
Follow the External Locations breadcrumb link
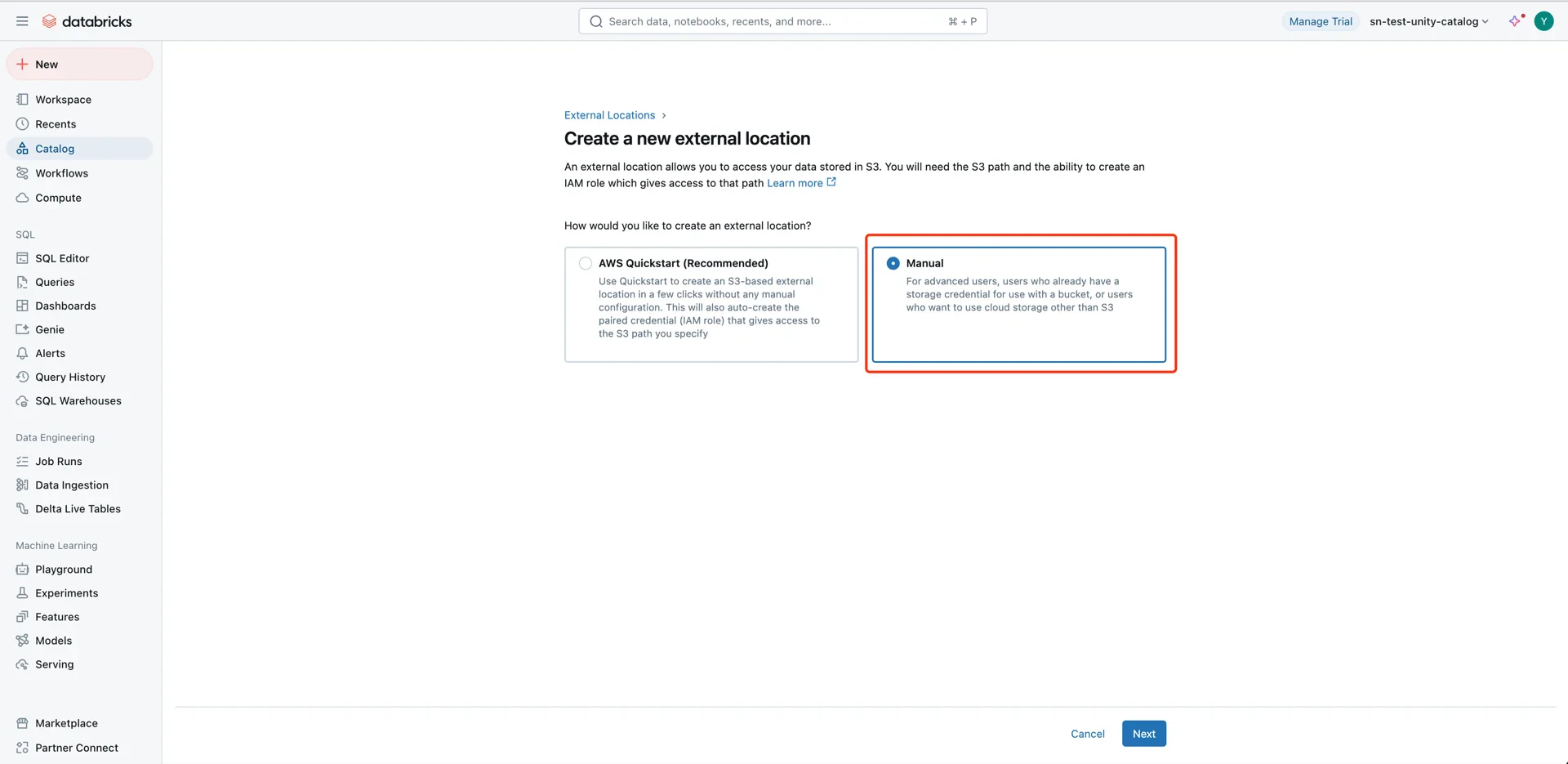click(x=609, y=115)
